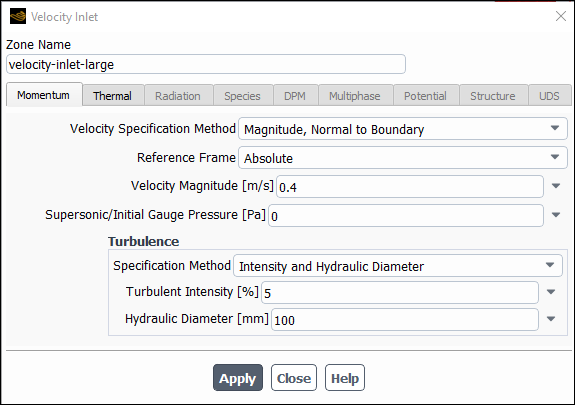Click the Close button
Screen dimensions: 575x405
point(294,378)
